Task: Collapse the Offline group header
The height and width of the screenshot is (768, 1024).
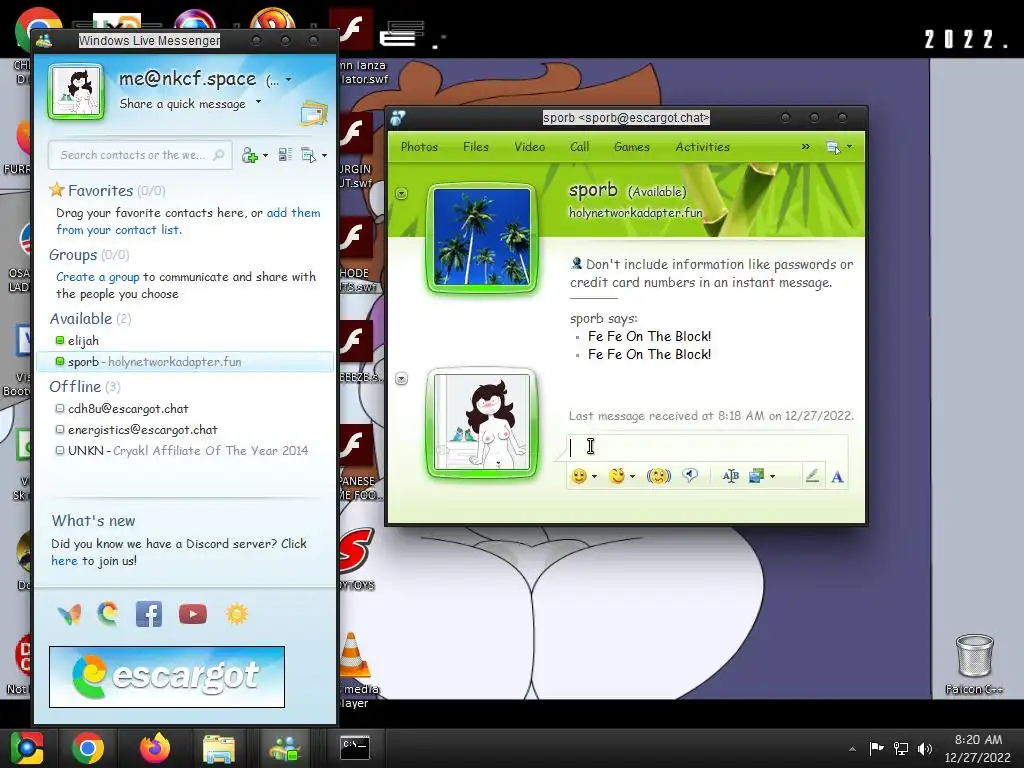Action: [85, 387]
